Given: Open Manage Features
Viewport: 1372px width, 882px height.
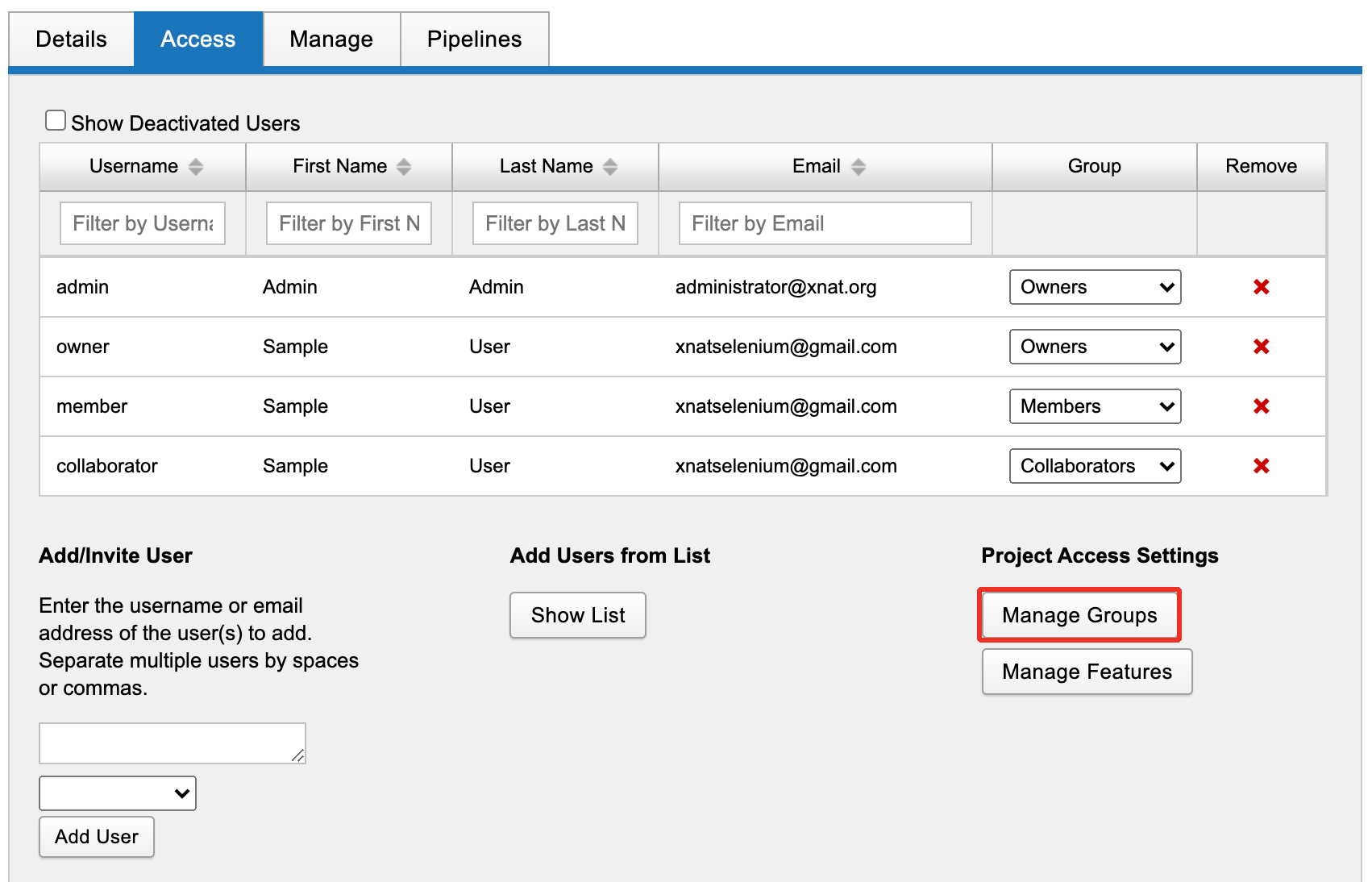Looking at the screenshot, I should tap(1086, 672).
